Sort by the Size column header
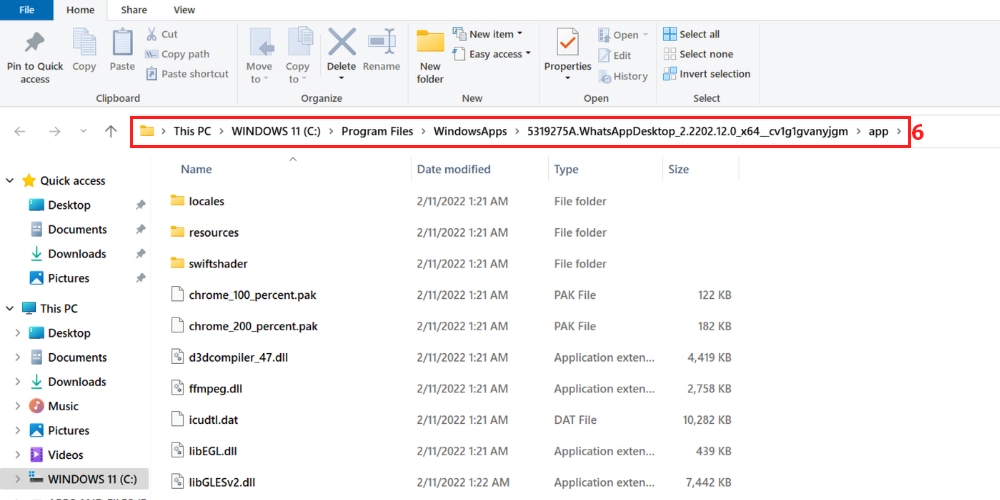The height and width of the screenshot is (500, 1000). [678, 169]
